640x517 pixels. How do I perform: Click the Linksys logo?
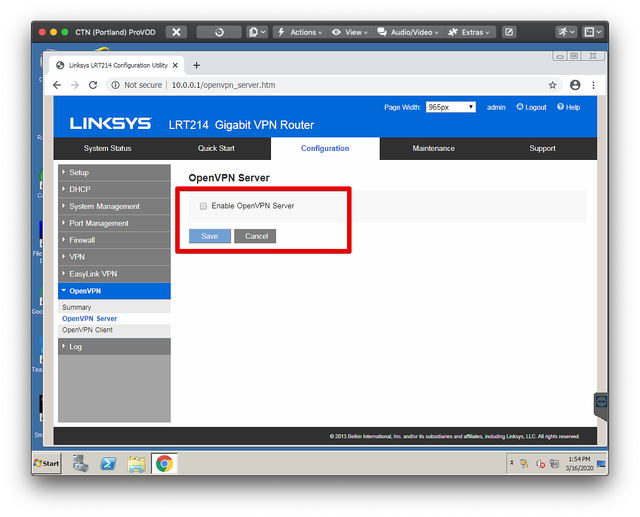(x=111, y=124)
